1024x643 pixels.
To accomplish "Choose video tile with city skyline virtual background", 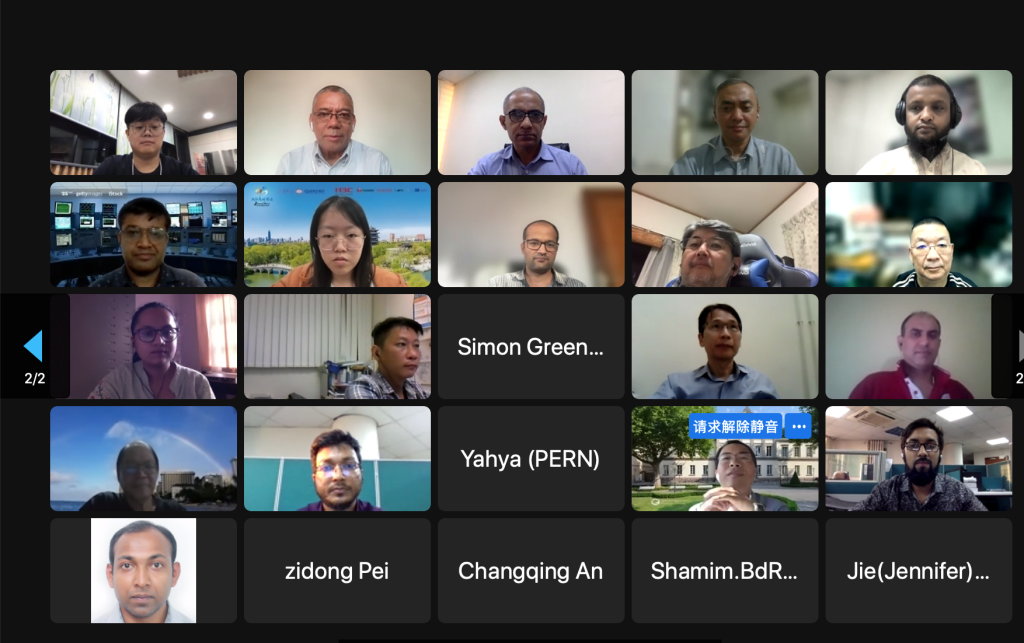I will [337, 234].
